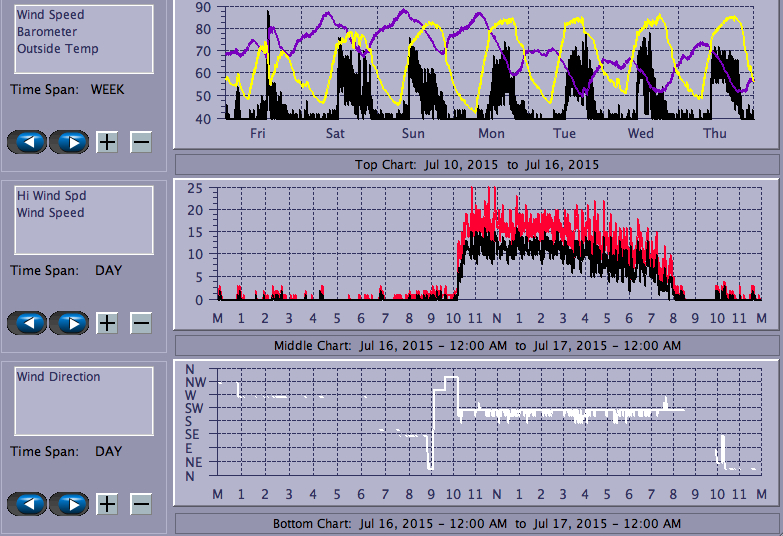Image resolution: width=783 pixels, height=536 pixels.
Task: Select Outside Temp in top chart list
Action: click(x=57, y=49)
